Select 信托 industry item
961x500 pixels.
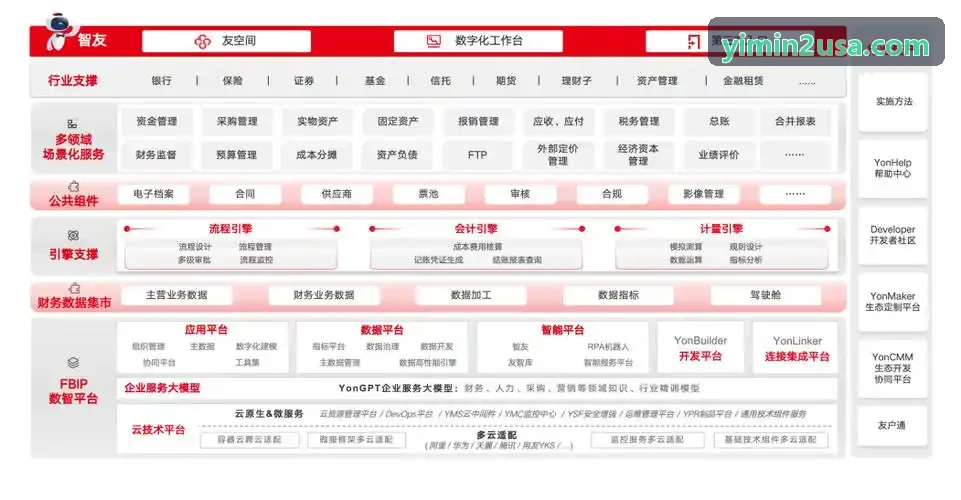point(441,81)
